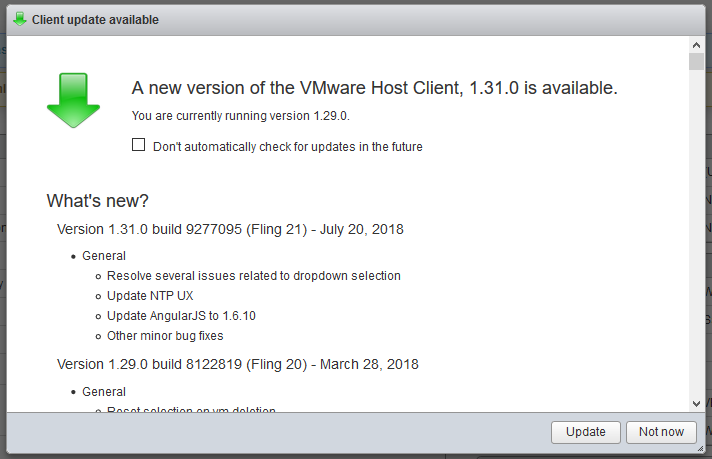Click "Resolve several issues related to dropdown selection"

click(253, 276)
